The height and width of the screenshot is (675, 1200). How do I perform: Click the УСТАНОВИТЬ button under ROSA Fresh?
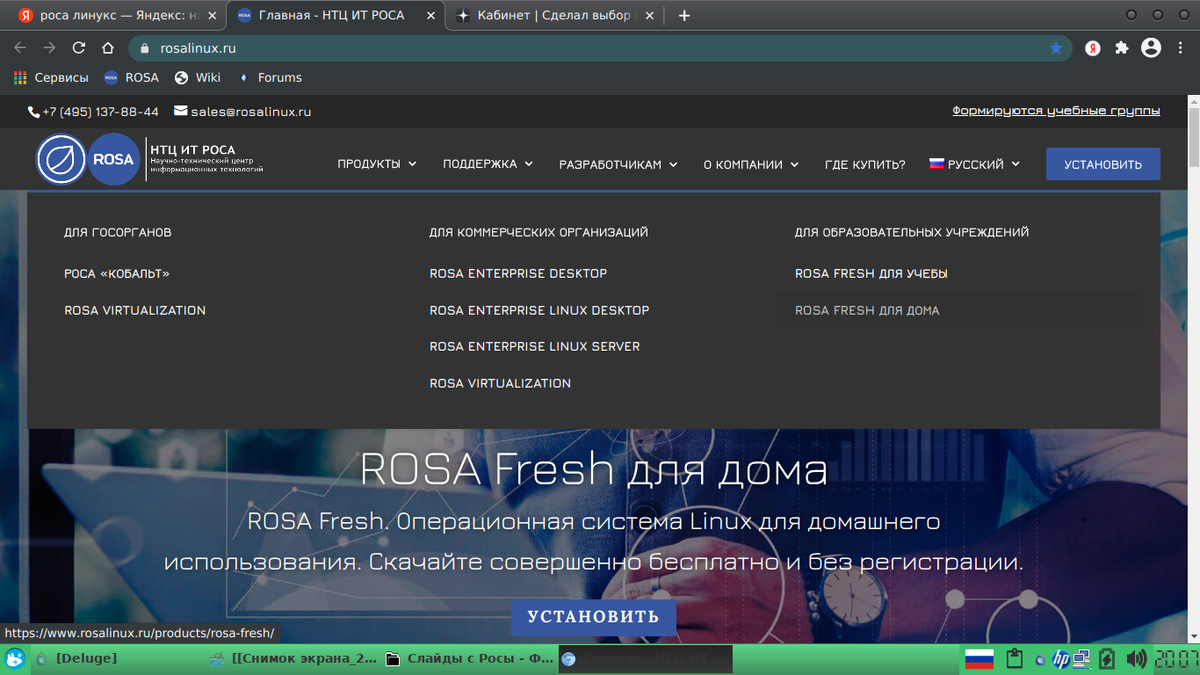pos(593,617)
